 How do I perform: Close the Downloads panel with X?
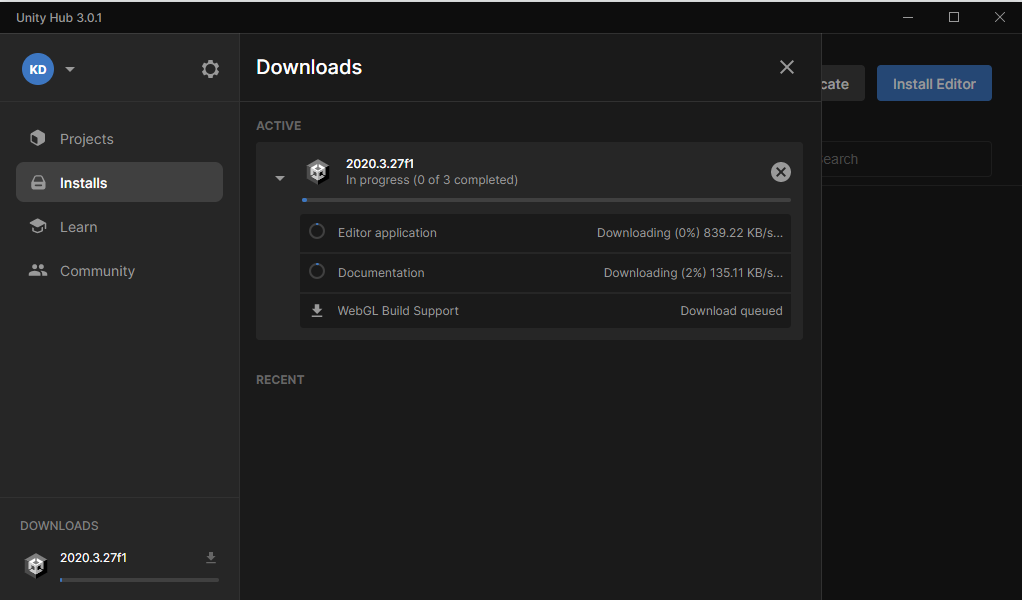[787, 67]
